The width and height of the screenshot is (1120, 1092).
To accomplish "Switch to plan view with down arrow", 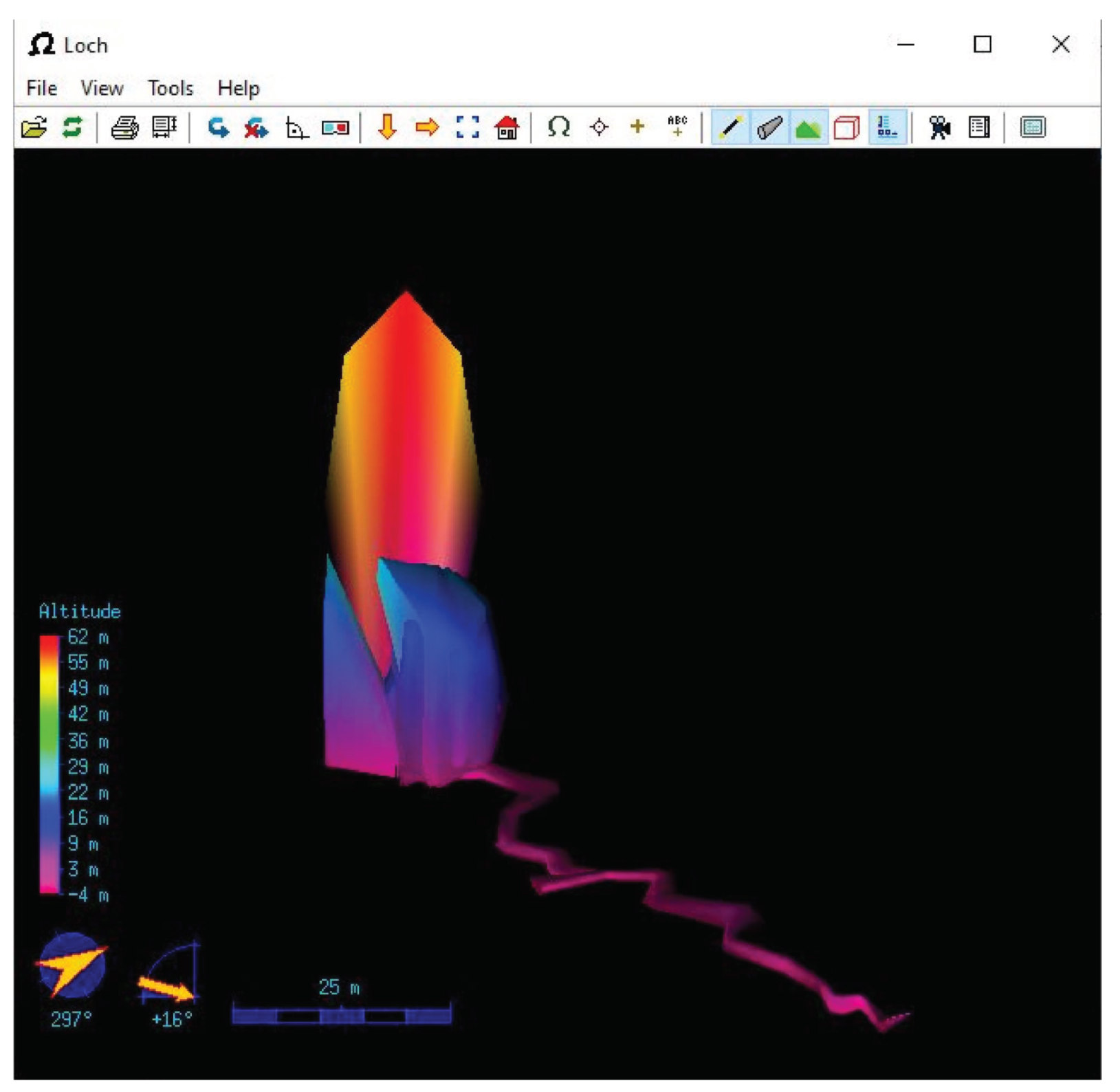I will pos(388,128).
